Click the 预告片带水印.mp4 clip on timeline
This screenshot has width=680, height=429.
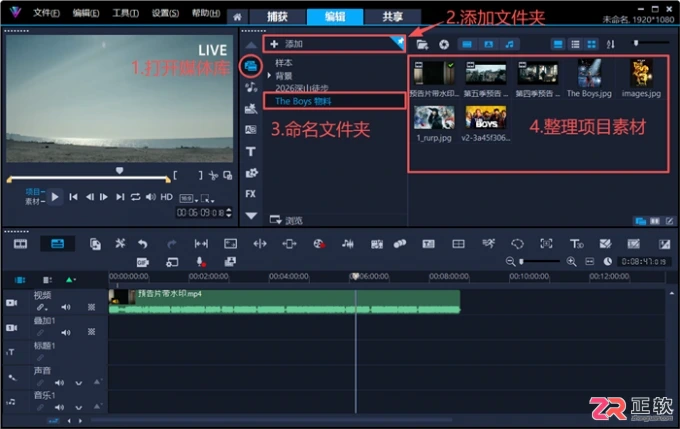click(x=284, y=301)
